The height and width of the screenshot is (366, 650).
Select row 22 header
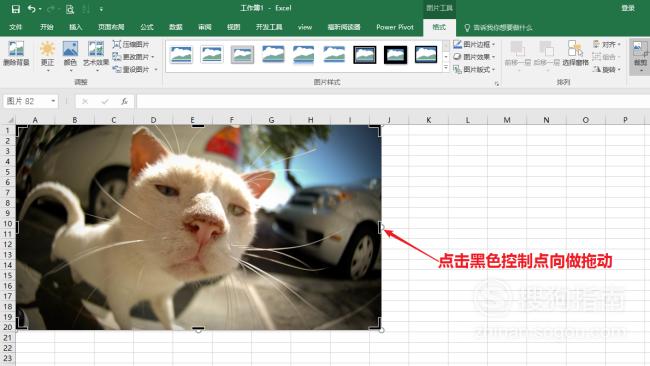8,348
